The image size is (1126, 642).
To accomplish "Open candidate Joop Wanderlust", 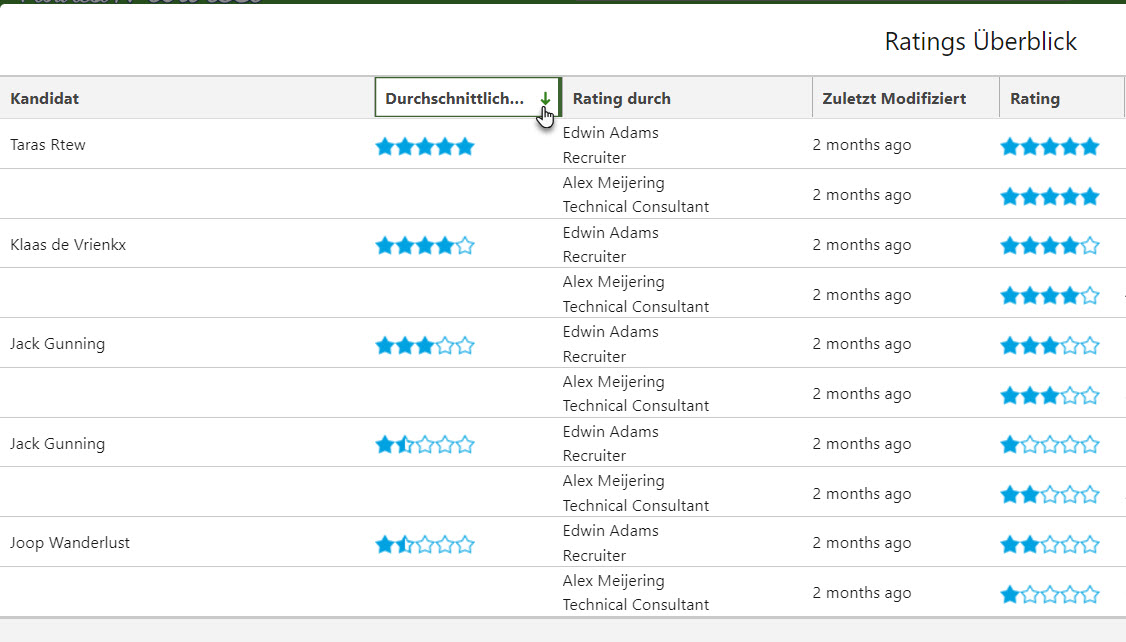I will coord(70,543).
